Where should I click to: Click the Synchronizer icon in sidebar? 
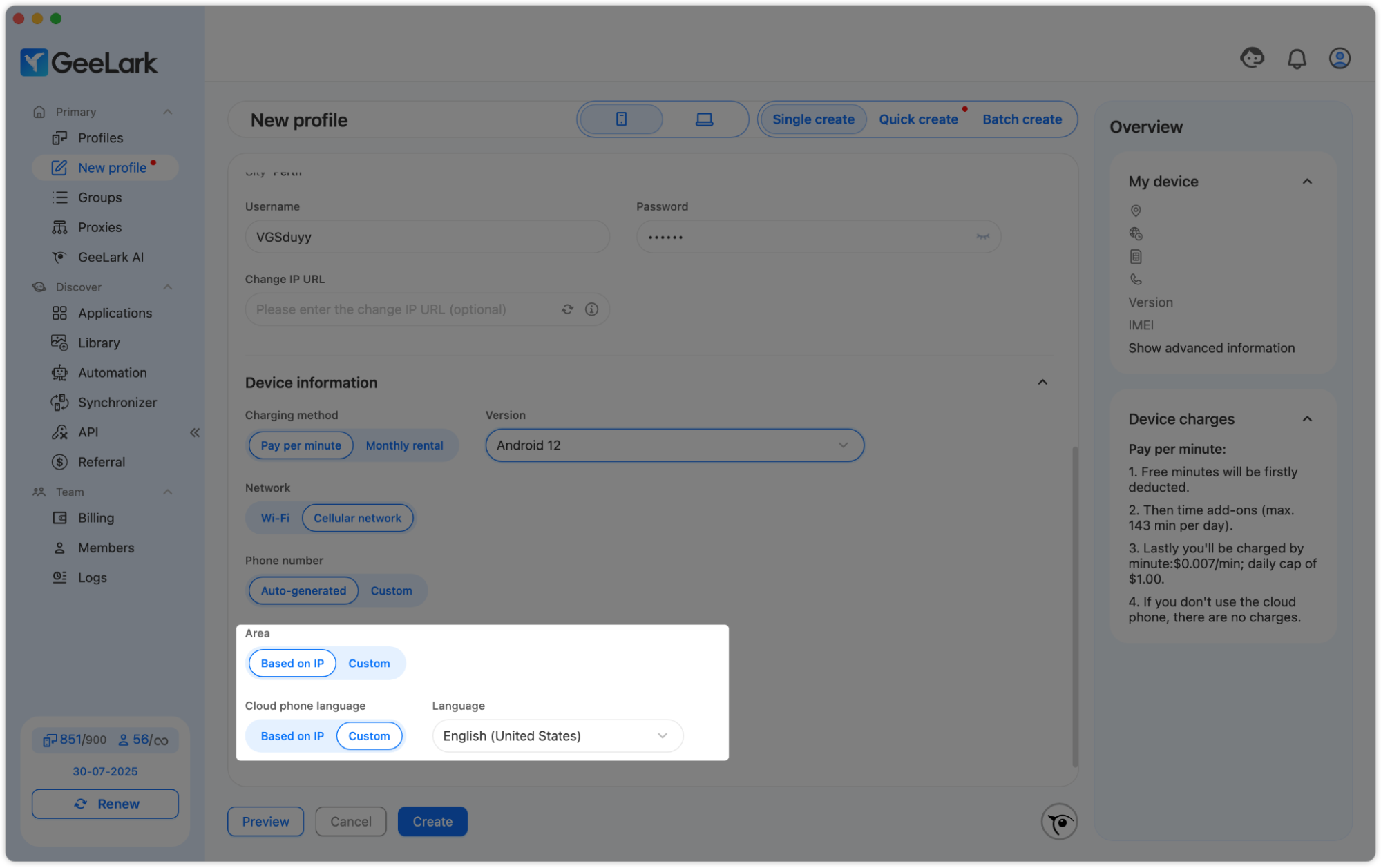click(x=59, y=403)
